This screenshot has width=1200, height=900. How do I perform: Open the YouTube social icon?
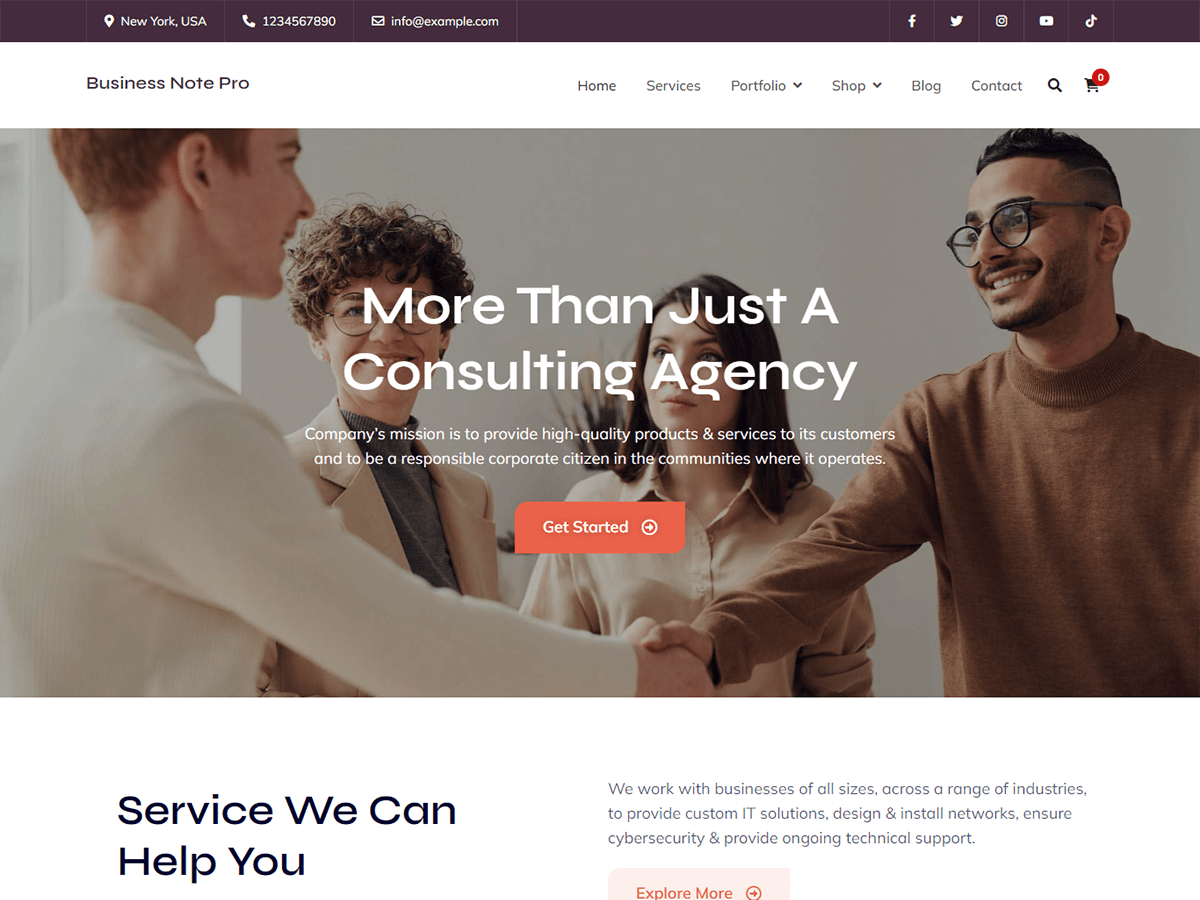click(1046, 21)
